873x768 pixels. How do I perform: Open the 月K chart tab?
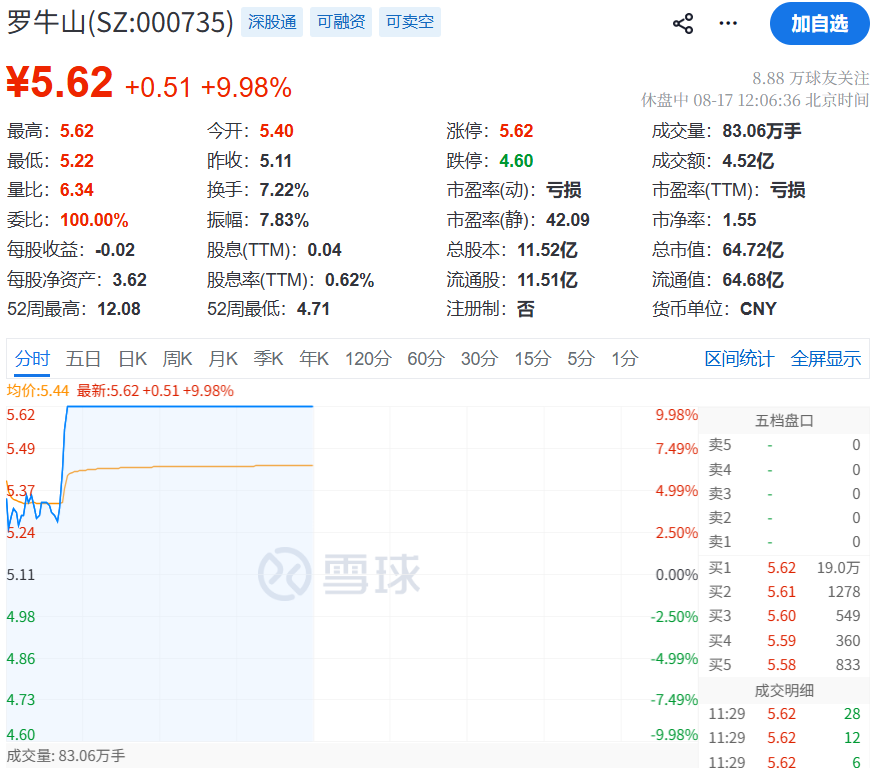click(x=223, y=359)
